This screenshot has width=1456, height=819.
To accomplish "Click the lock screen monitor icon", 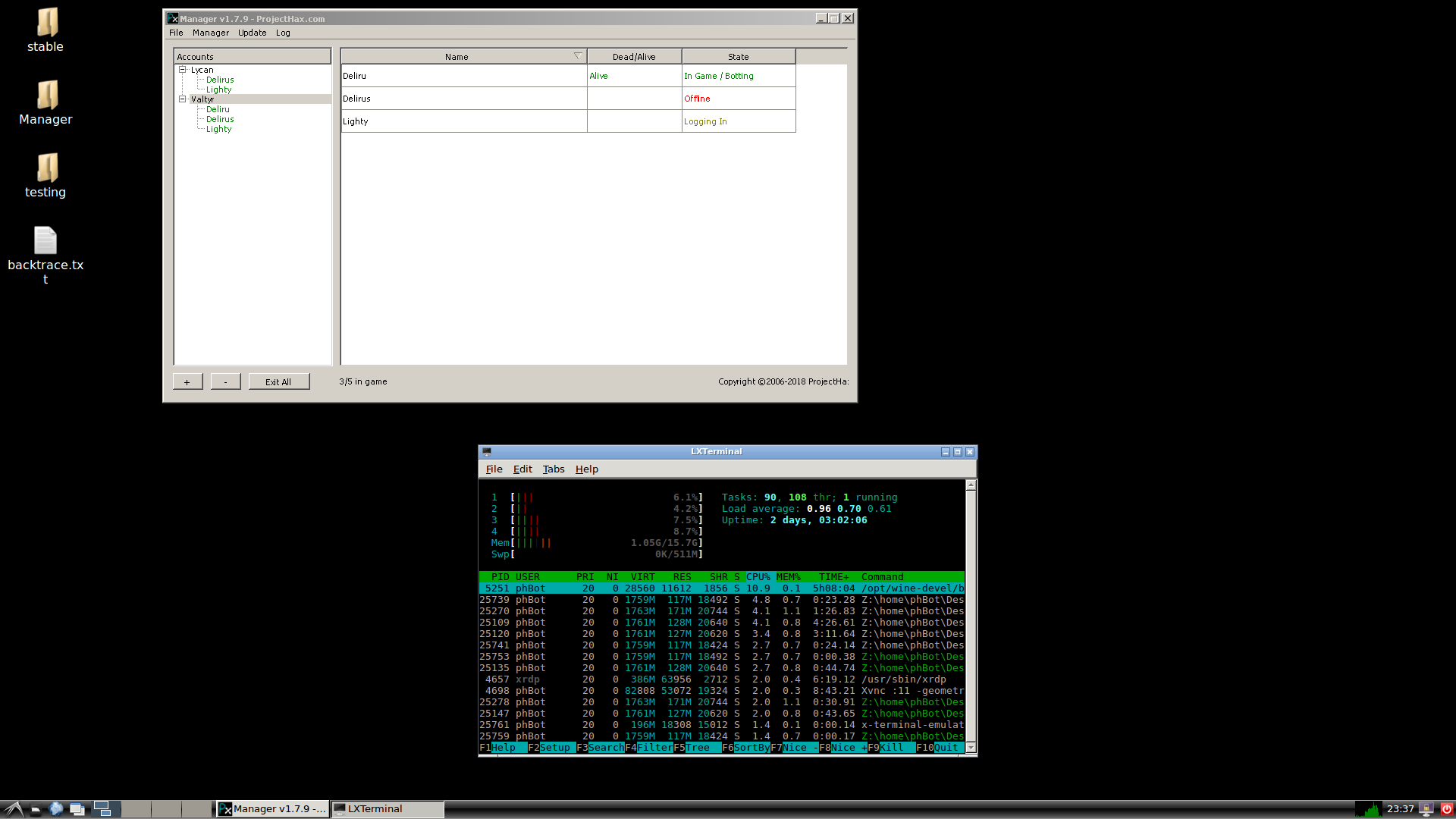I will point(1426,809).
